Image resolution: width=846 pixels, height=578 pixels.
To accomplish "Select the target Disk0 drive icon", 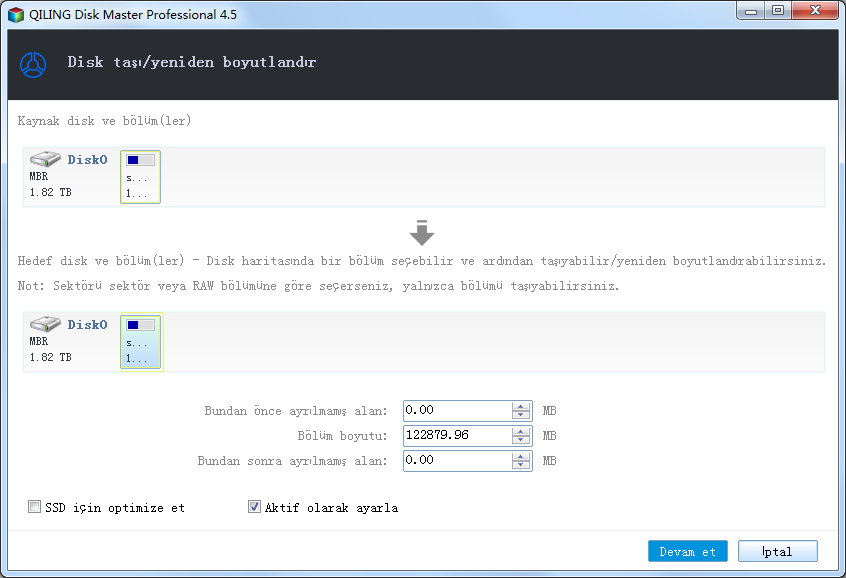I will coord(45,324).
